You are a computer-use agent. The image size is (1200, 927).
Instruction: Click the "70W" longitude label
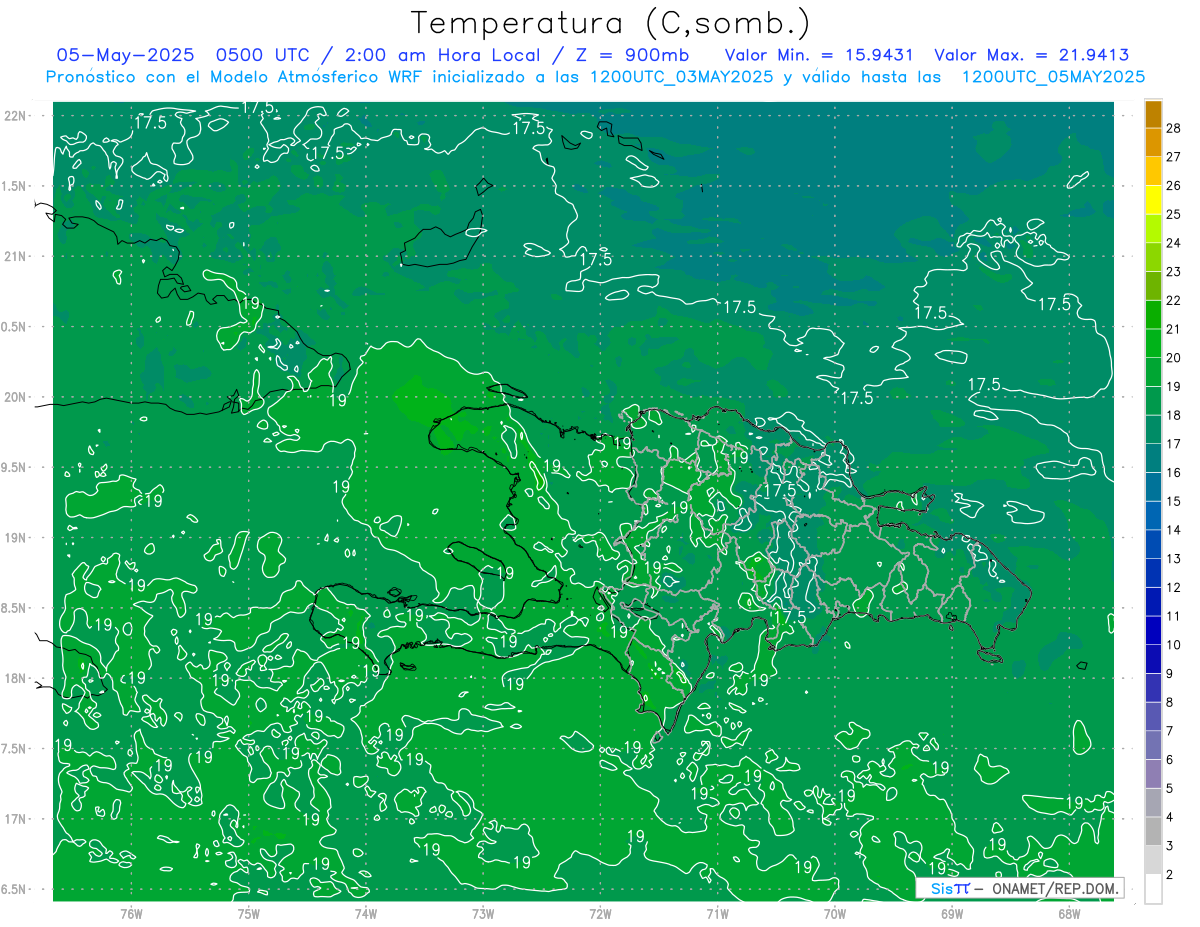pyautogui.click(x=835, y=913)
